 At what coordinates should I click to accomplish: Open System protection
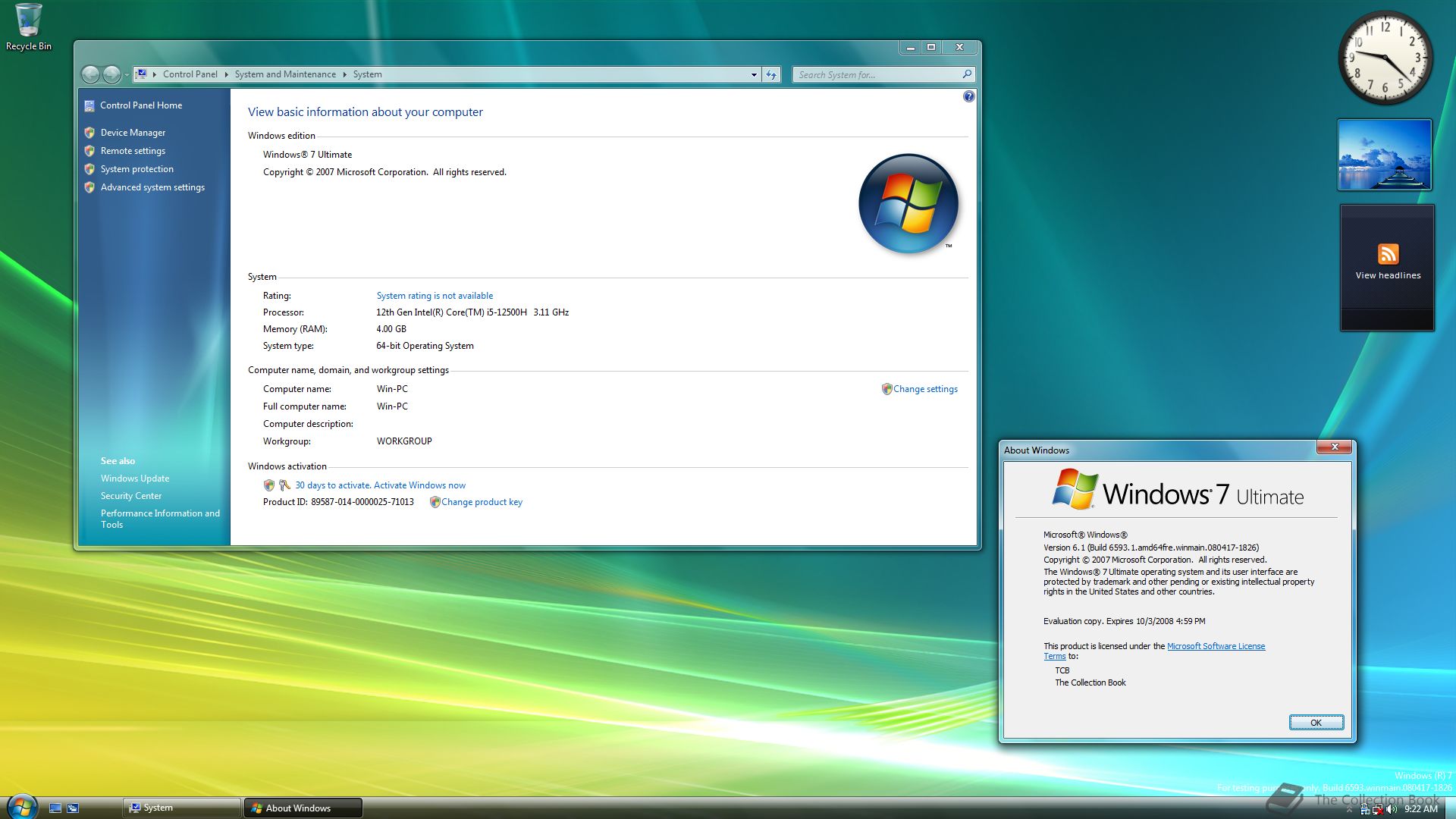[x=137, y=169]
